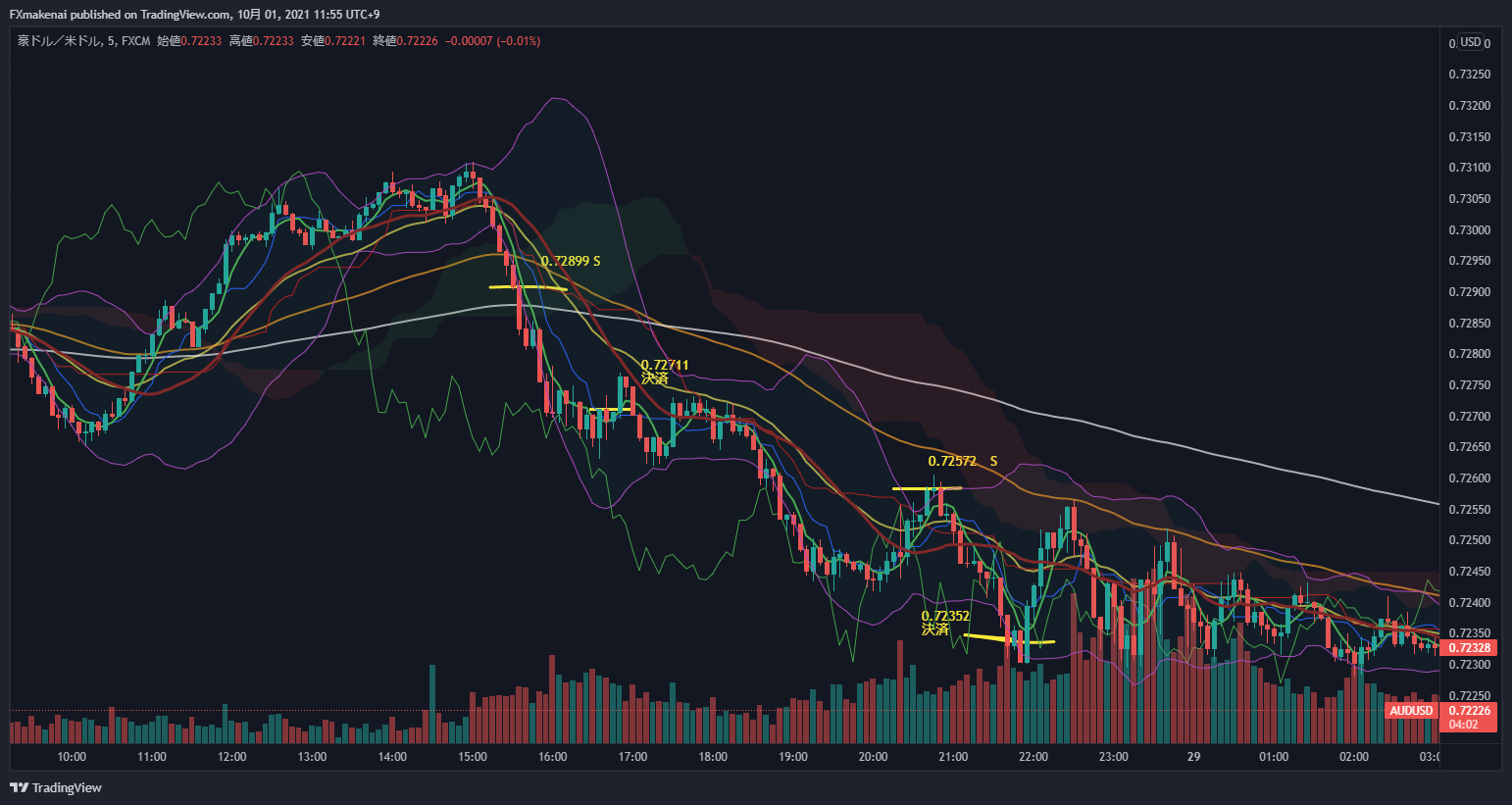Image resolution: width=1512 pixels, height=805 pixels.
Task: Click the 0.72650 price axis label
Action: 1470,447
